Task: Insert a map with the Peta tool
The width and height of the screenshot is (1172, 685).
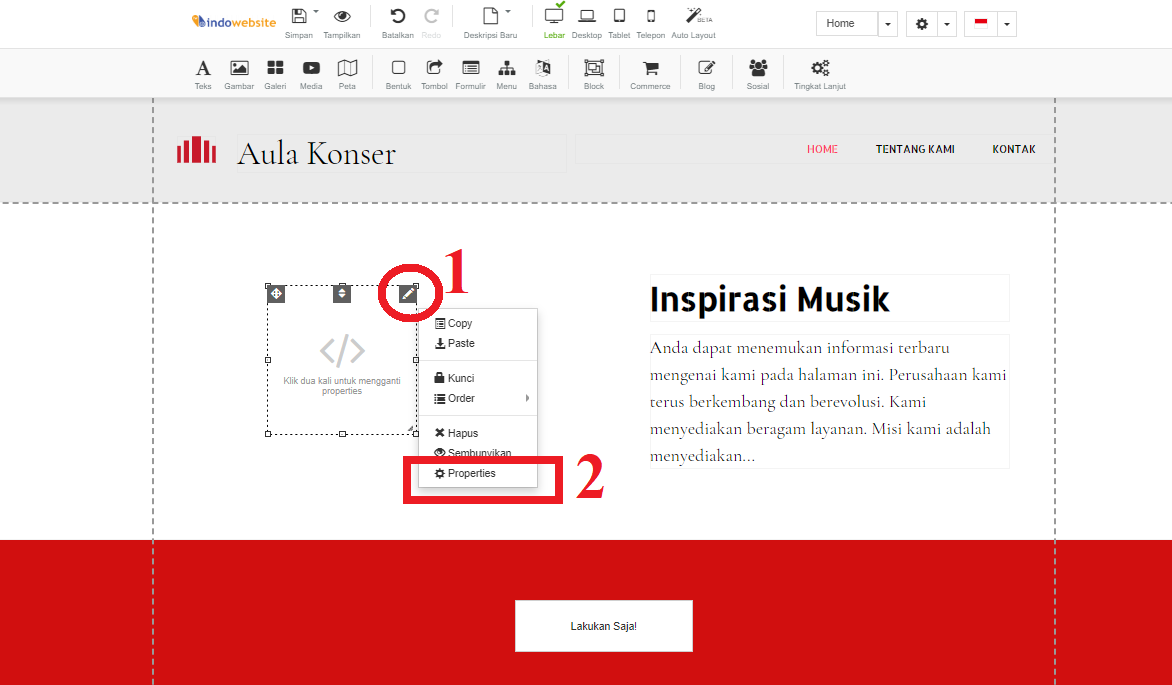Action: pos(347,70)
